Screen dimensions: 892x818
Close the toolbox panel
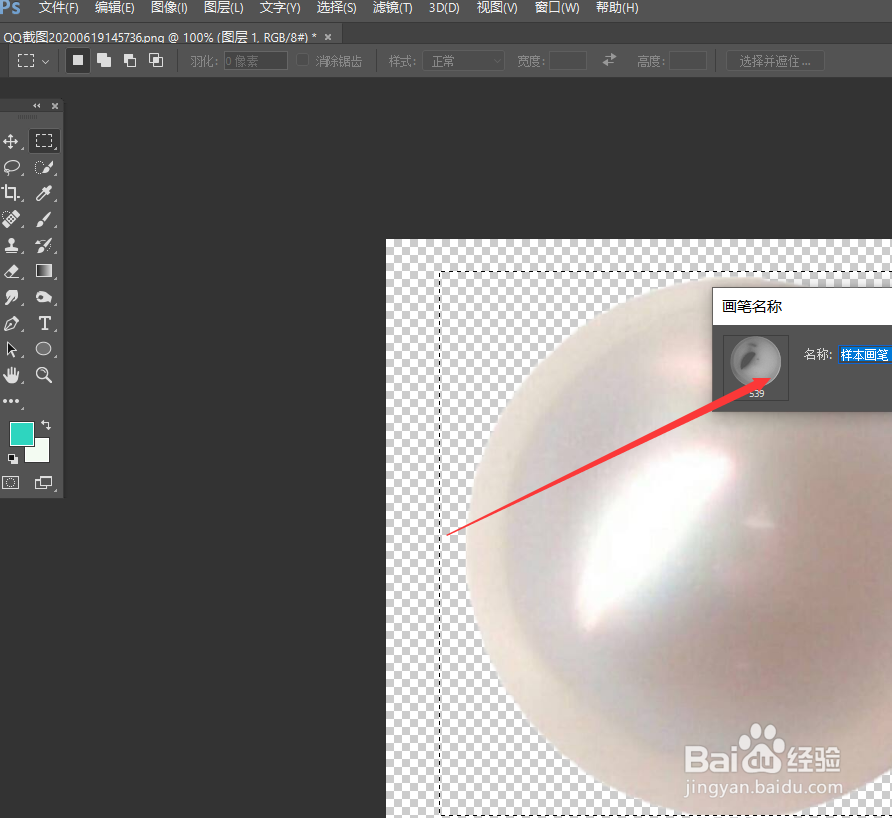(x=55, y=106)
